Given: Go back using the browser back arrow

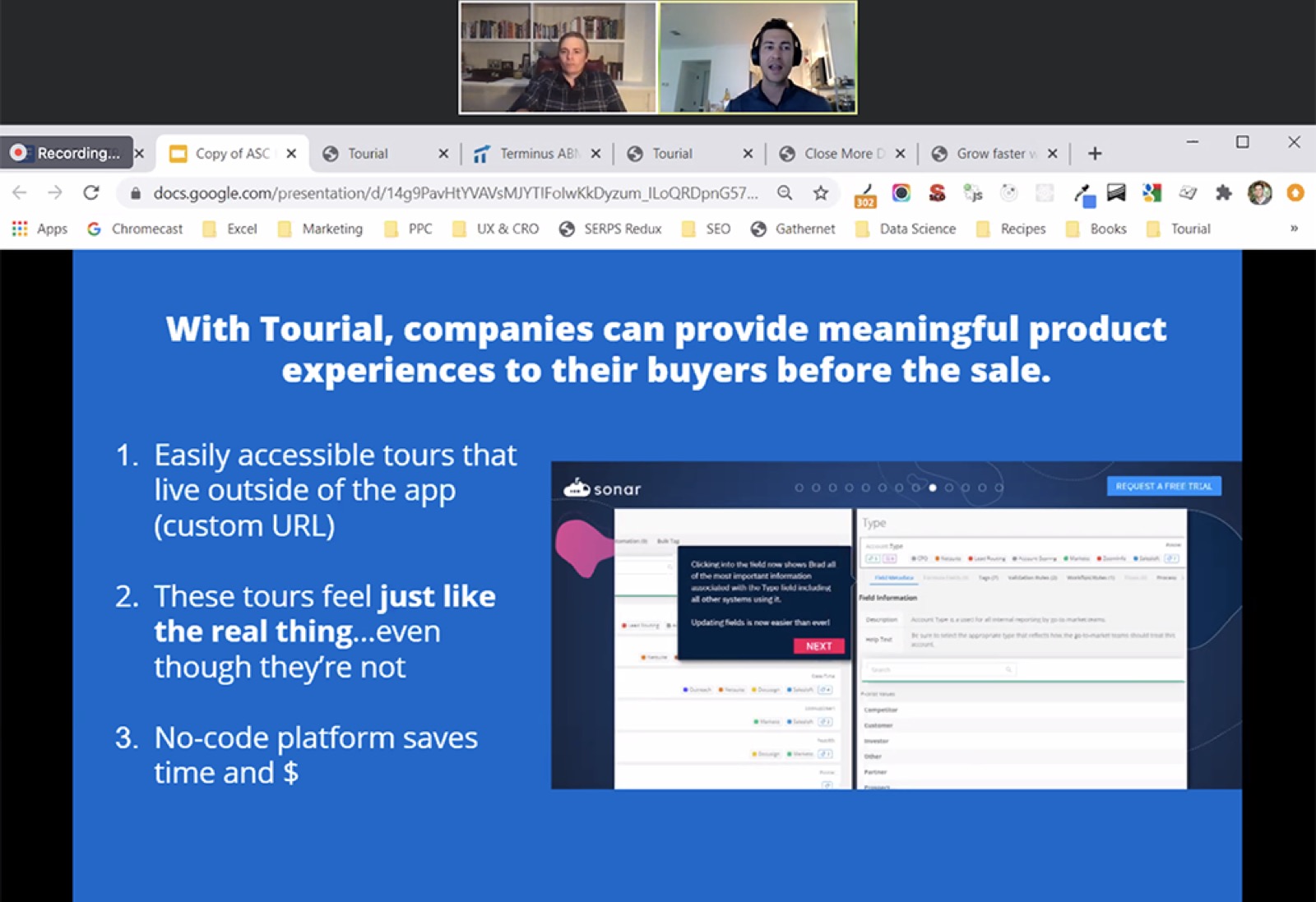Looking at the screenshot, I should (20, 193).
